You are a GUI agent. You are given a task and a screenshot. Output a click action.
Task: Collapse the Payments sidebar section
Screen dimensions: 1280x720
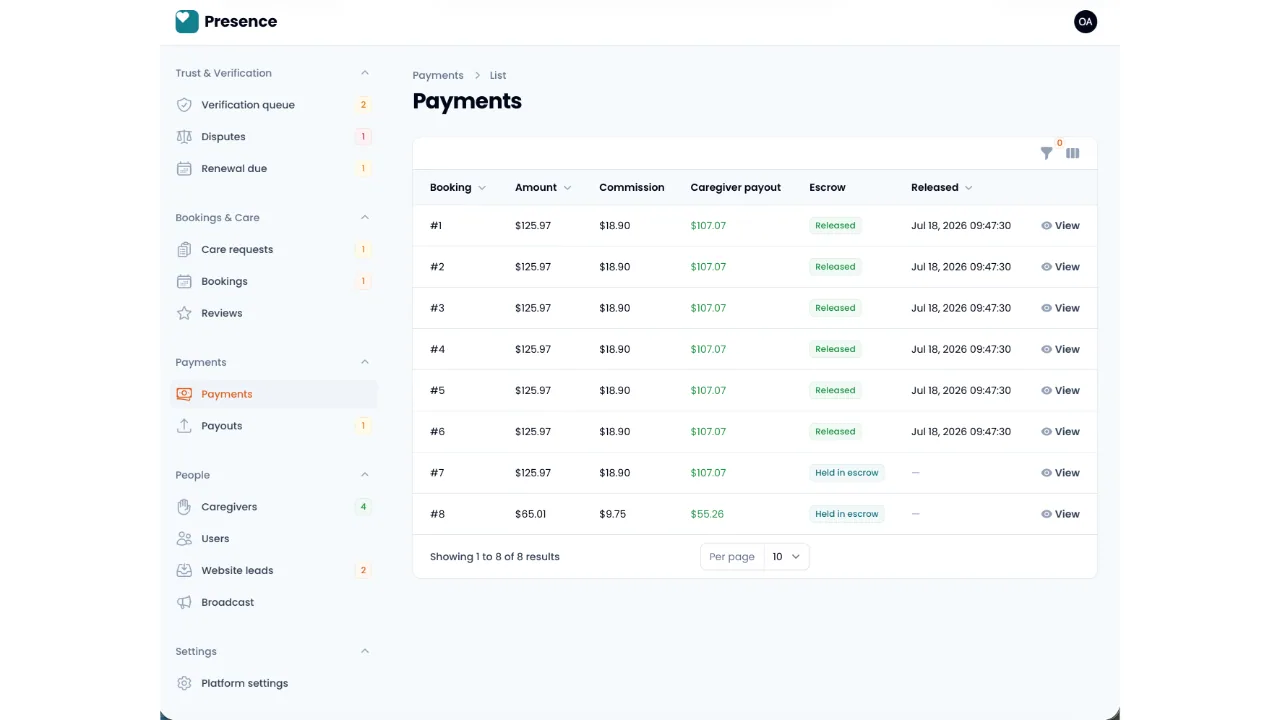click(x=365, y=362)
